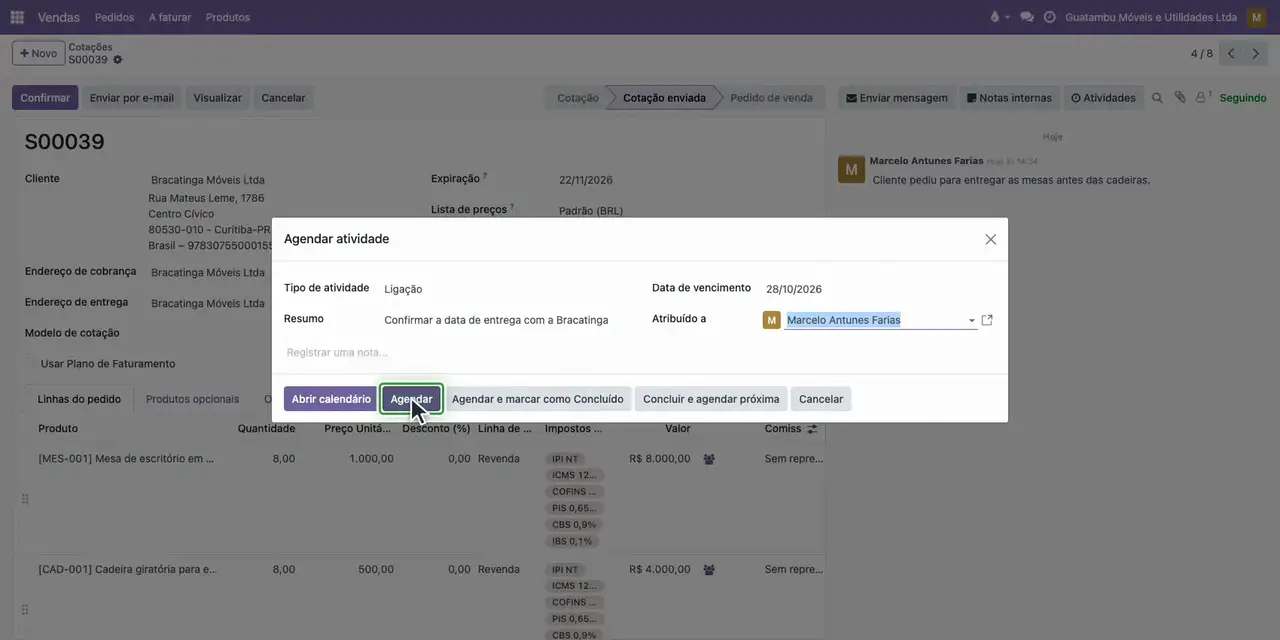Click the Enviar por e-mail button
The height and width of the screenshot is (640, 1280).
(x=132, y=98)
